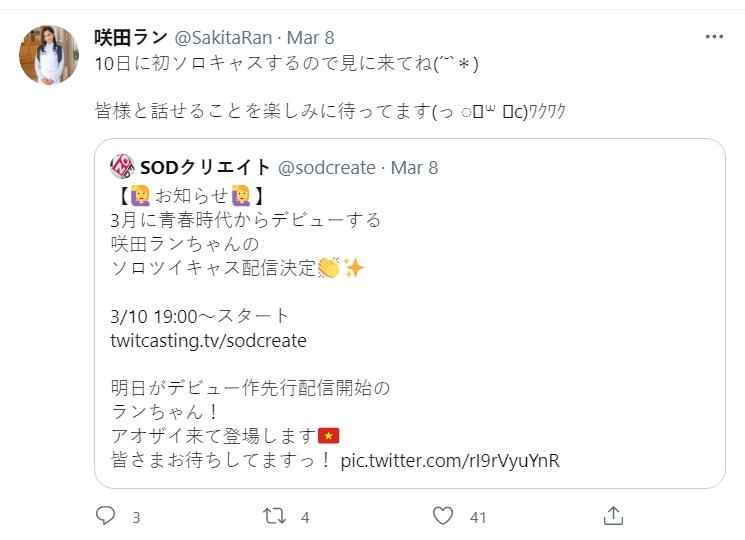745x540 pixels.
Task: Open the pic.twitter.com/rI9rVyuYnR link
Action: point(450,460)
